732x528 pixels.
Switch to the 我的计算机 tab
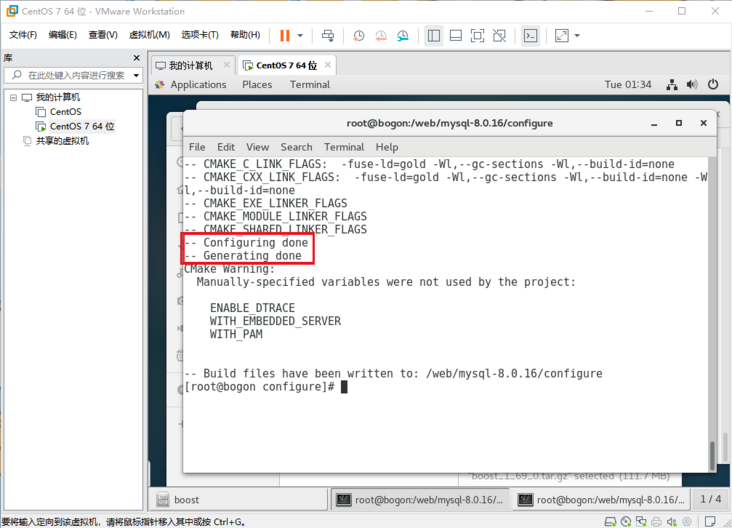190,66
